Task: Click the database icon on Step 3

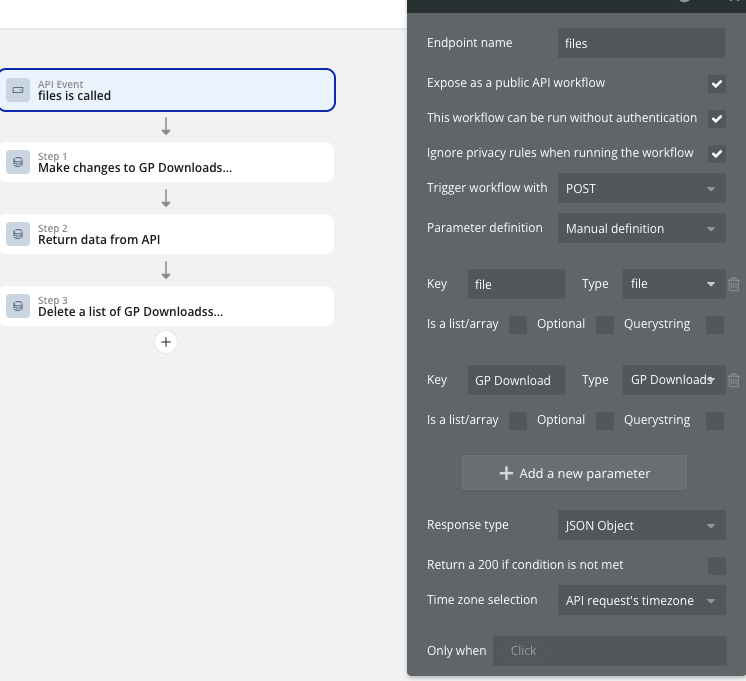Action: [x=18, y=306]
